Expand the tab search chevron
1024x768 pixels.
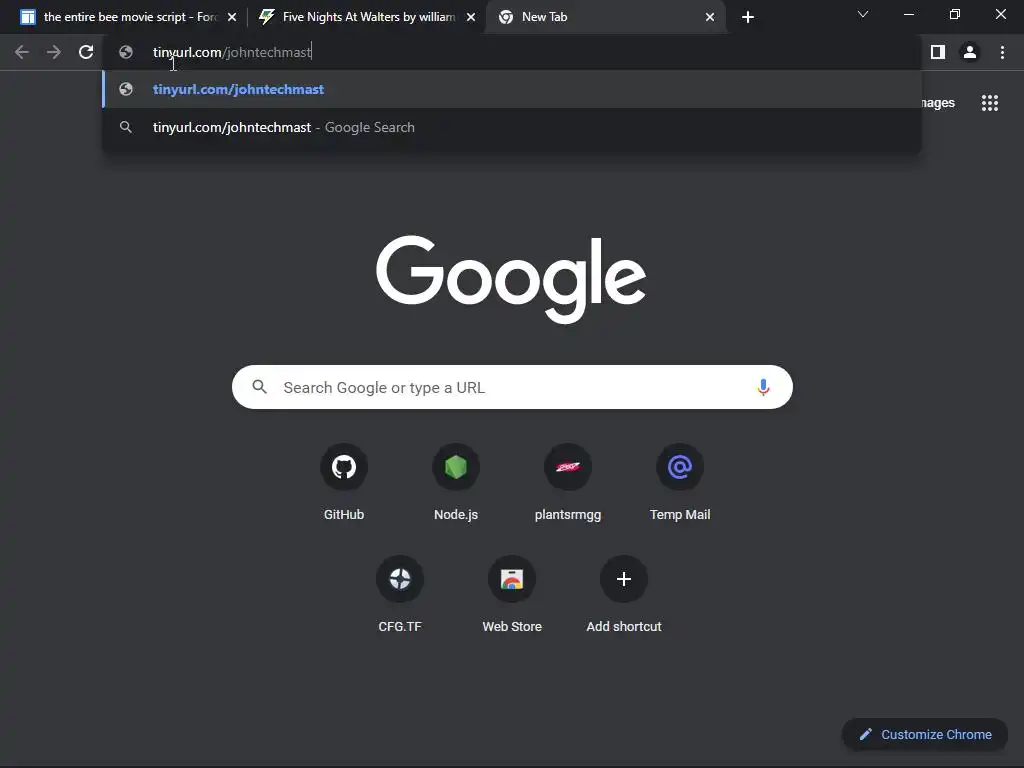point(863,14)
